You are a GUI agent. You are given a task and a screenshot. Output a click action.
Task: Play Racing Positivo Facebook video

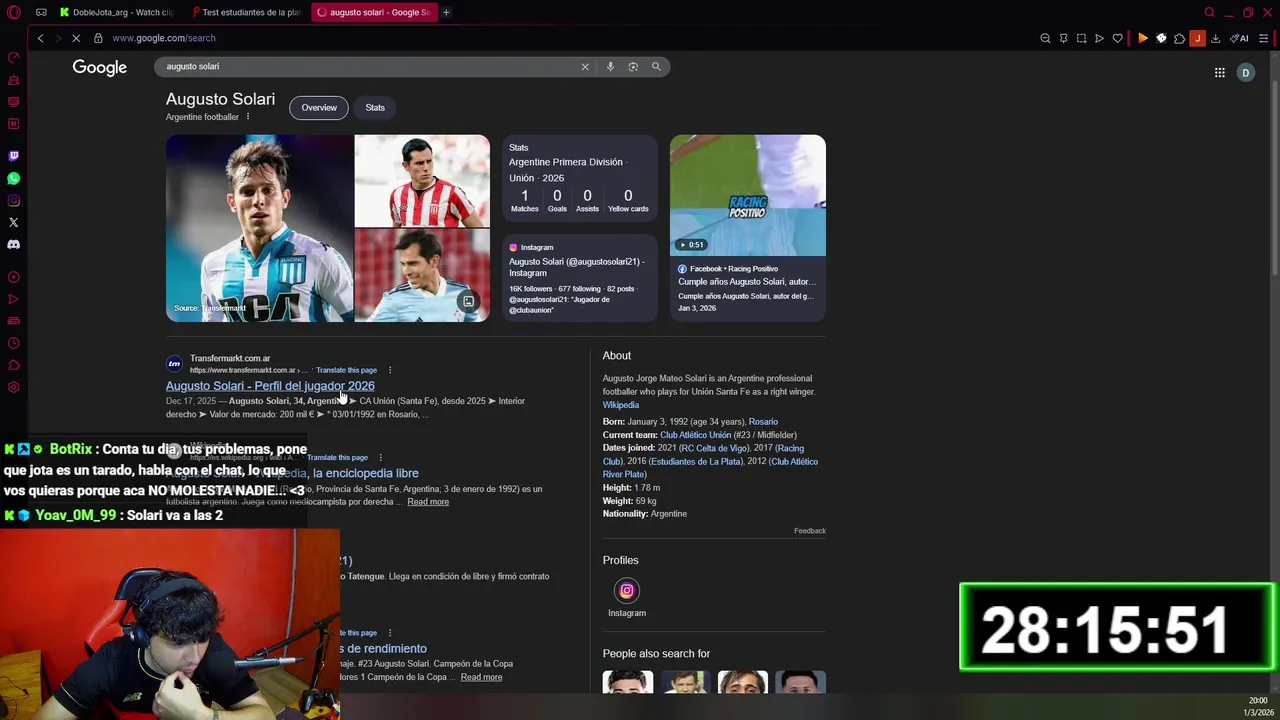click(748, 196)
